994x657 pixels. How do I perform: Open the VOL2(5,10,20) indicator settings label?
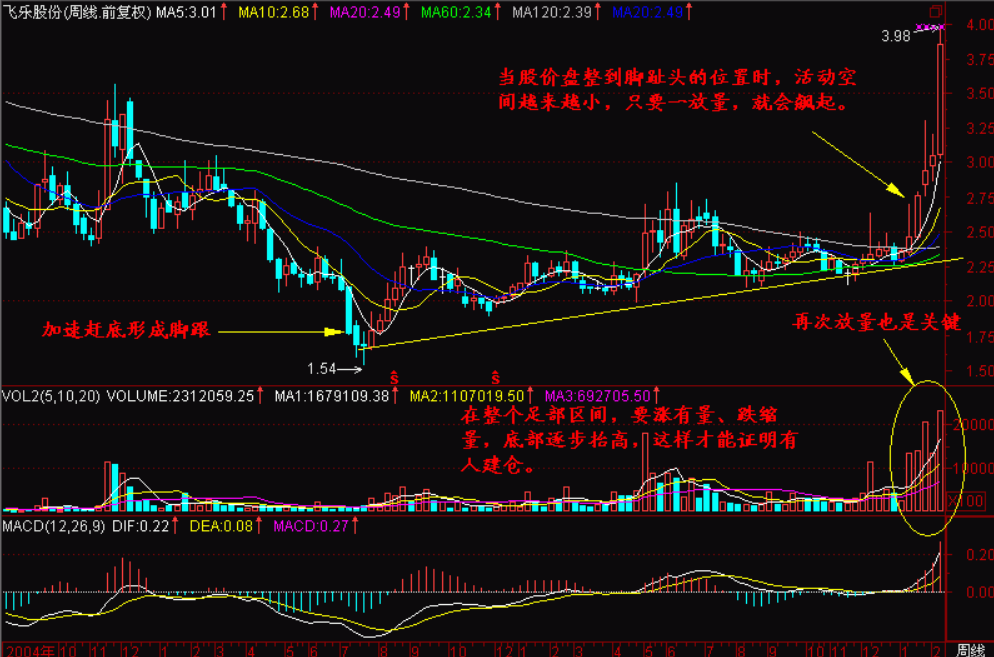tap(49, 395)
